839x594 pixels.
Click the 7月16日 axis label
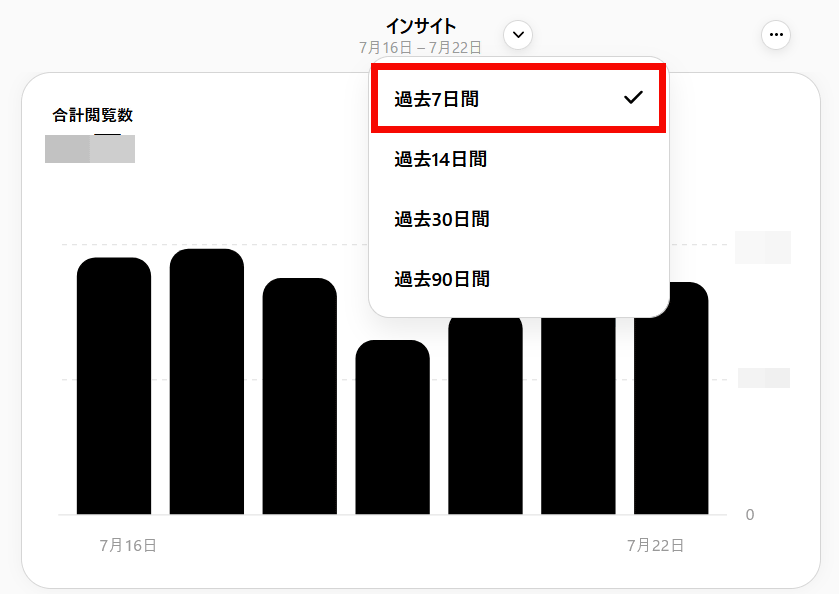click(x=128, y=545)
